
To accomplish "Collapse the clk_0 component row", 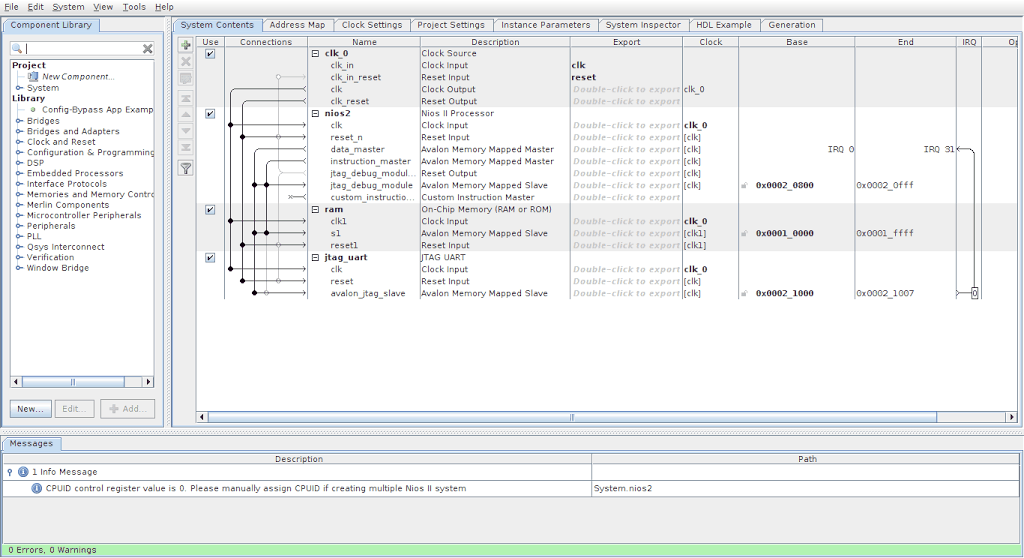I will click(316, 54).
